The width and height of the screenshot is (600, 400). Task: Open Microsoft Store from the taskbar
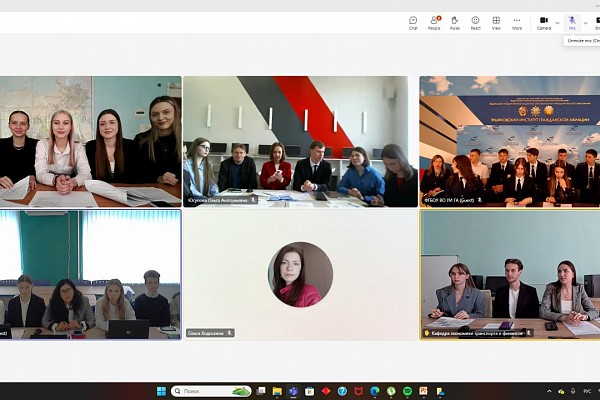310,391
